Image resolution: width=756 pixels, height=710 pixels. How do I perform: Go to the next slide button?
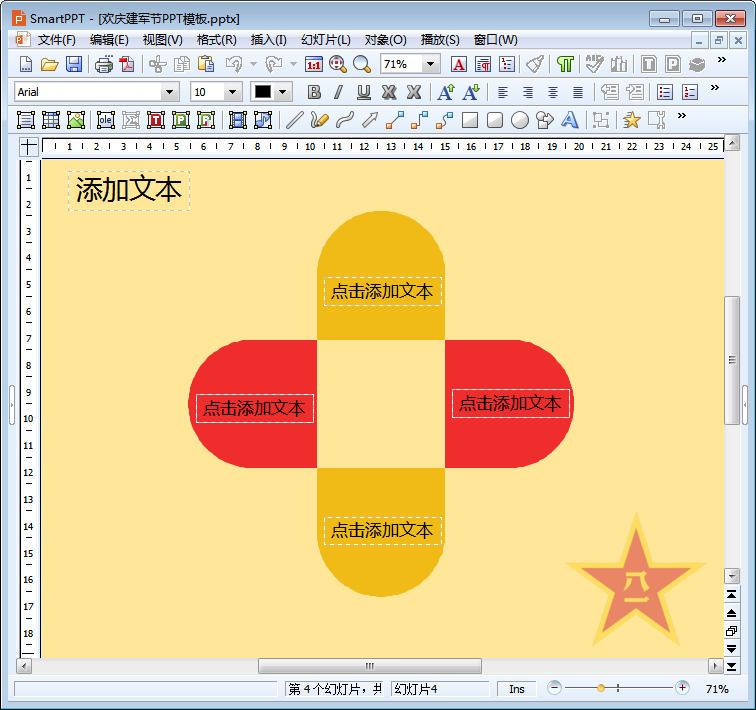point(731,649)
